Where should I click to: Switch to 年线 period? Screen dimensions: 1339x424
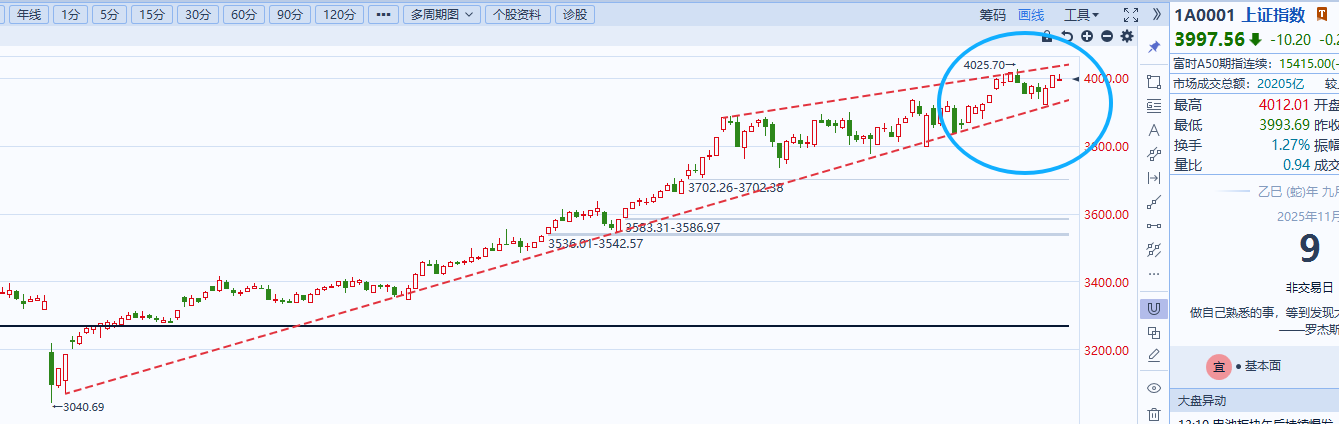(x=29, y=14)
